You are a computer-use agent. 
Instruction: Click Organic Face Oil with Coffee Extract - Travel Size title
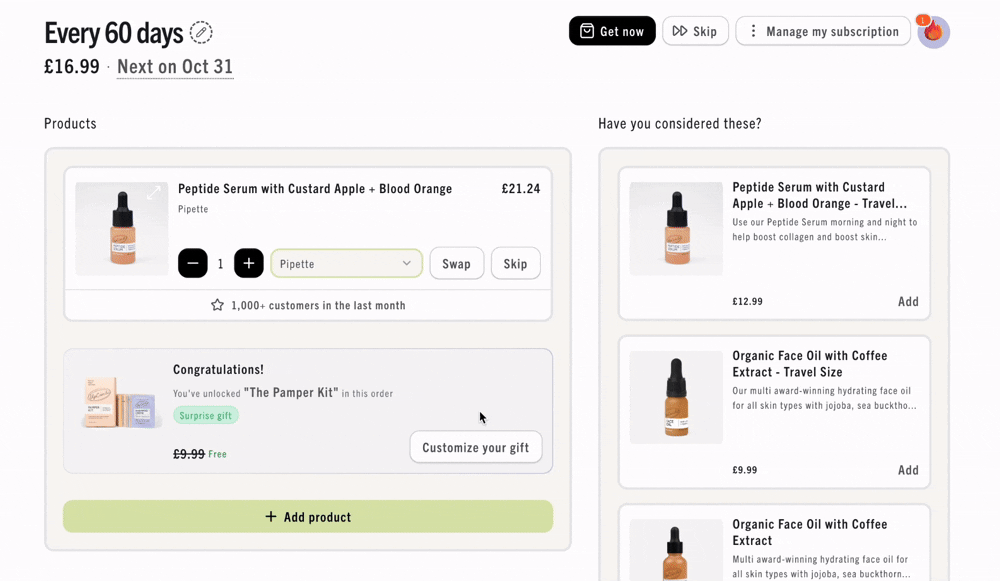809,364
